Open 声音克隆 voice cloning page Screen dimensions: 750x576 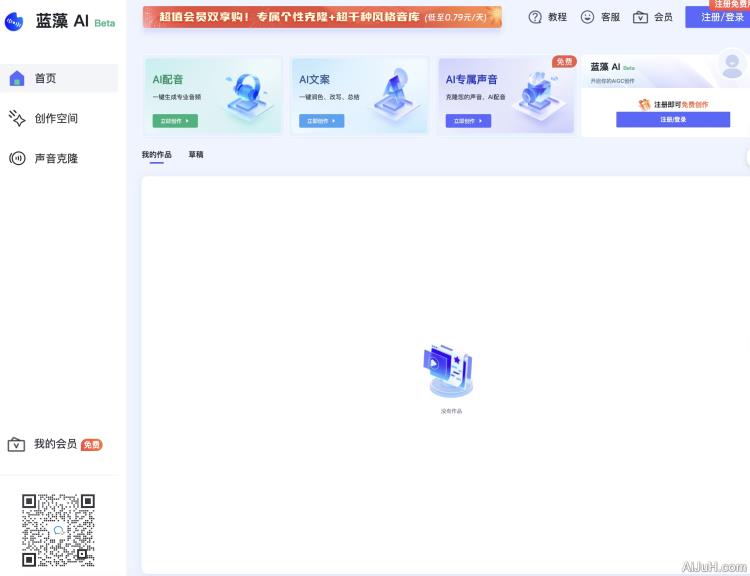coord(56,158)
